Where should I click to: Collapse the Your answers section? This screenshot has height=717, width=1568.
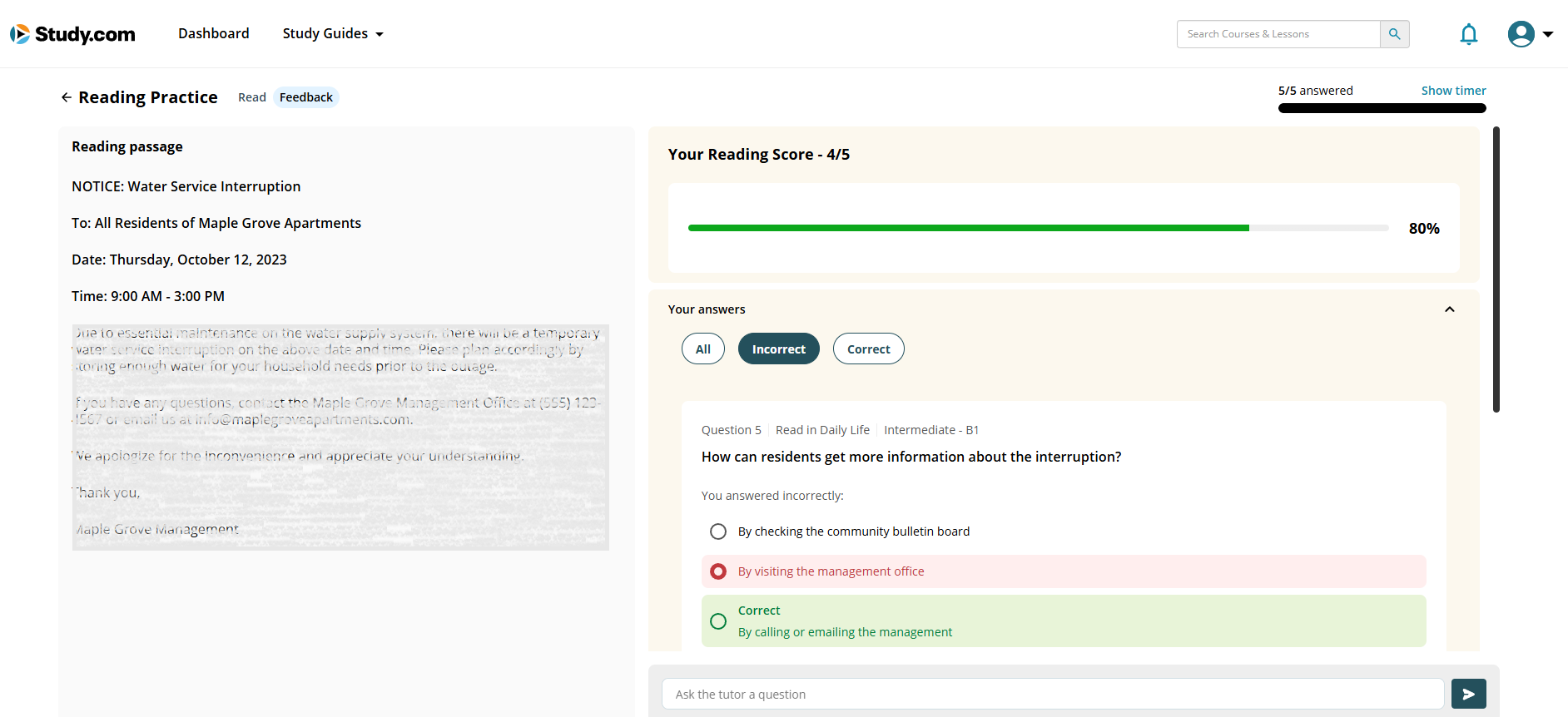coord(1449,309)
